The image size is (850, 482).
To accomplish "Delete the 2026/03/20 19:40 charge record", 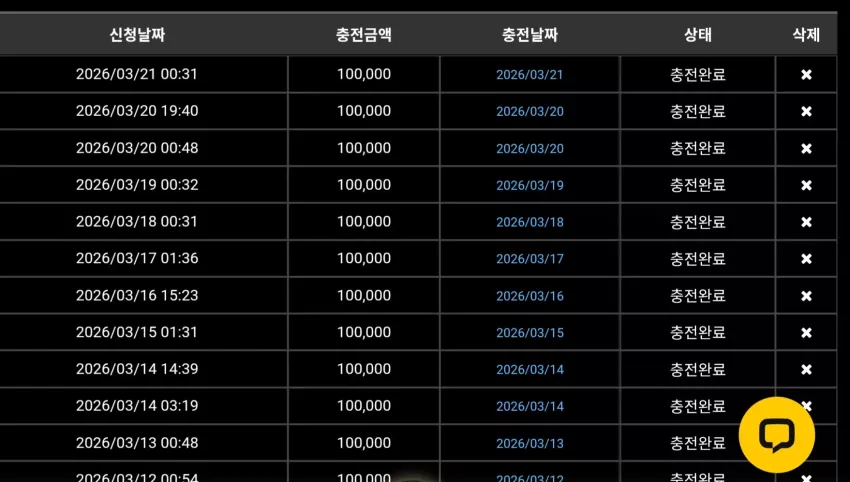I will coord(806,111).
